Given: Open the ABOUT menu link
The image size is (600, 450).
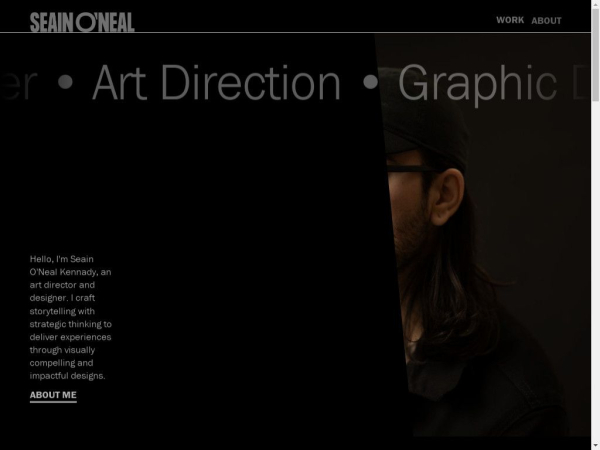Looking at the screenshot, I should pyautogui.click(x=546, y=21).
